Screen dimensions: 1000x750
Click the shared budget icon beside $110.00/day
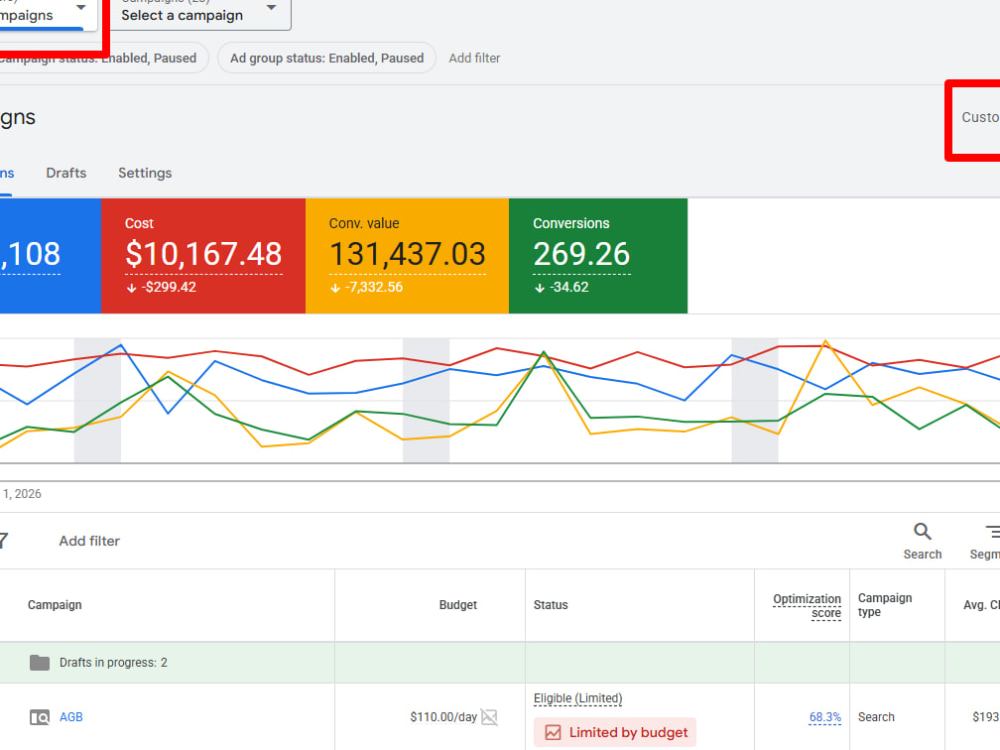click(x=489, y=717)
